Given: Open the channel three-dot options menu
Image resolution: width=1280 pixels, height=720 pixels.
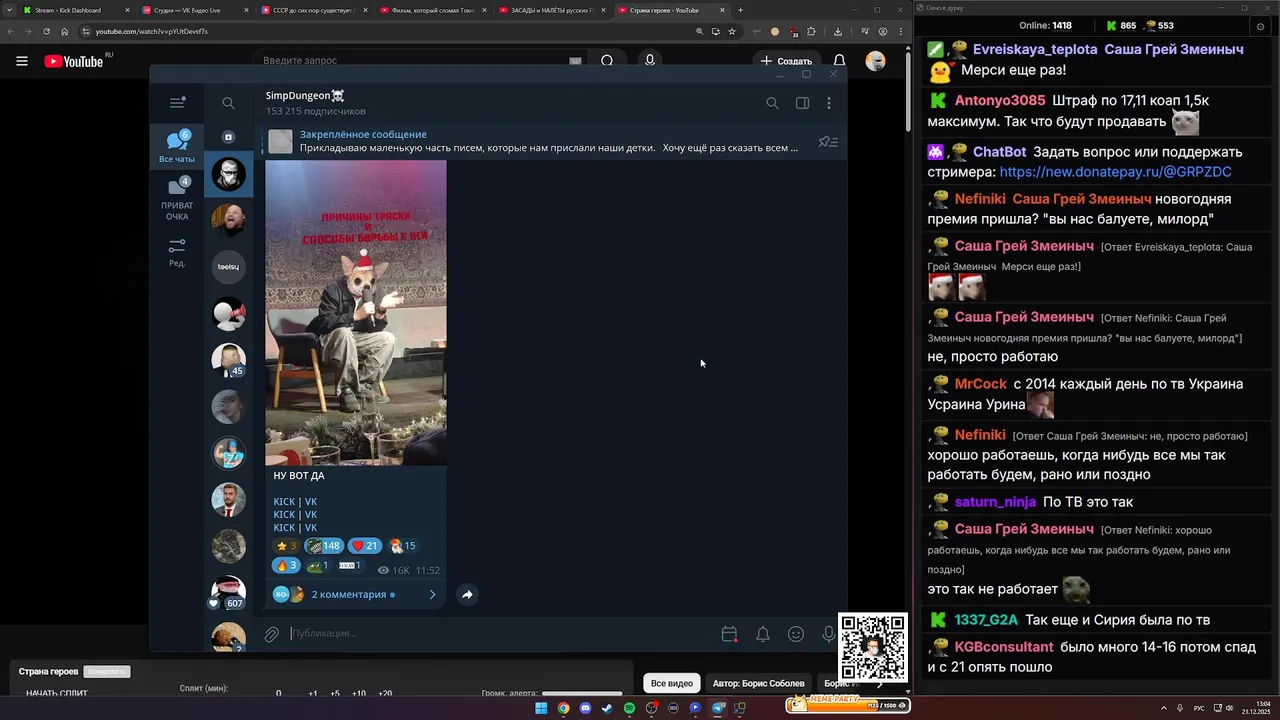Looking at the screenshot, I should [828, 103].
